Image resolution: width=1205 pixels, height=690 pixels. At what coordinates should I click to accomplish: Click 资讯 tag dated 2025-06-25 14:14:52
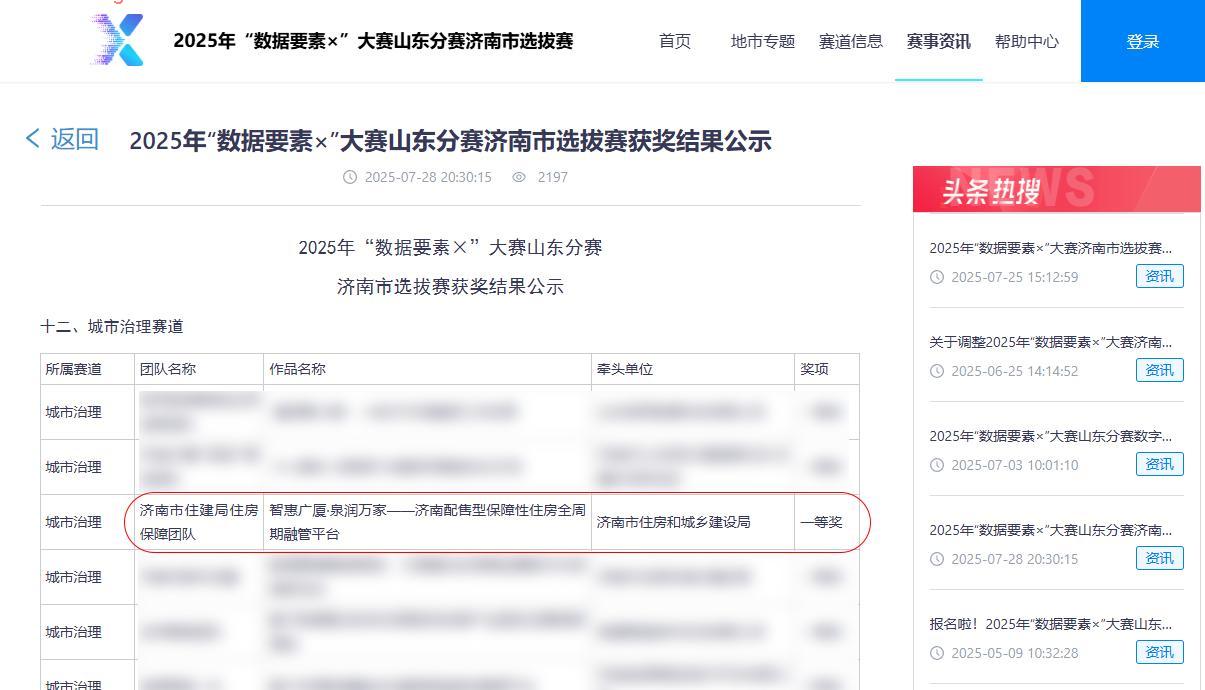coord(1160,370)
